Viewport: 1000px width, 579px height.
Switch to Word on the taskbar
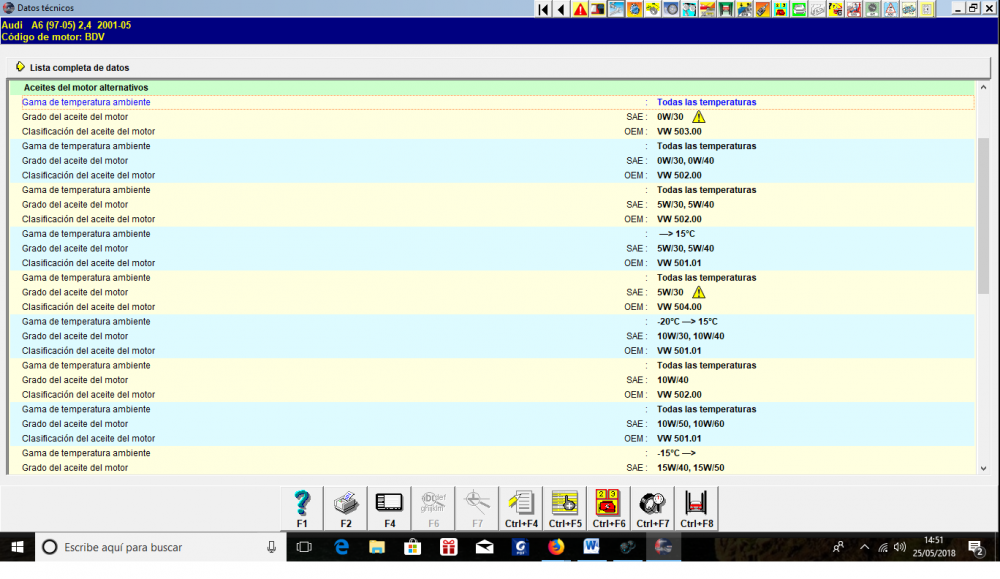tap(591, 547)
